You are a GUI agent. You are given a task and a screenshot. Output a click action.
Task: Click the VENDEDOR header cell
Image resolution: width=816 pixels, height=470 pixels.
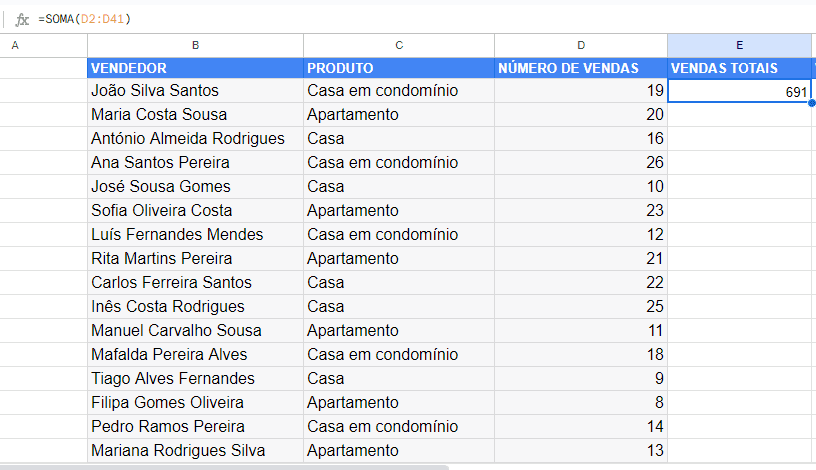195,68
